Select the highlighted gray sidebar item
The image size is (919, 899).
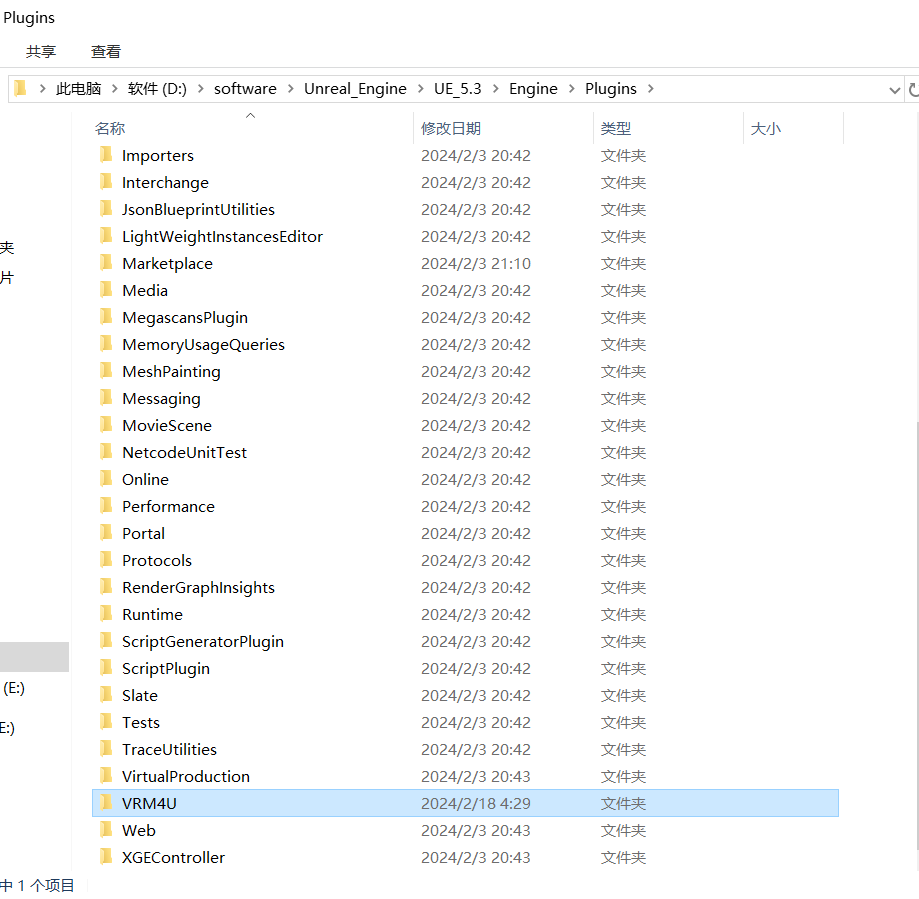coord(34,656)
